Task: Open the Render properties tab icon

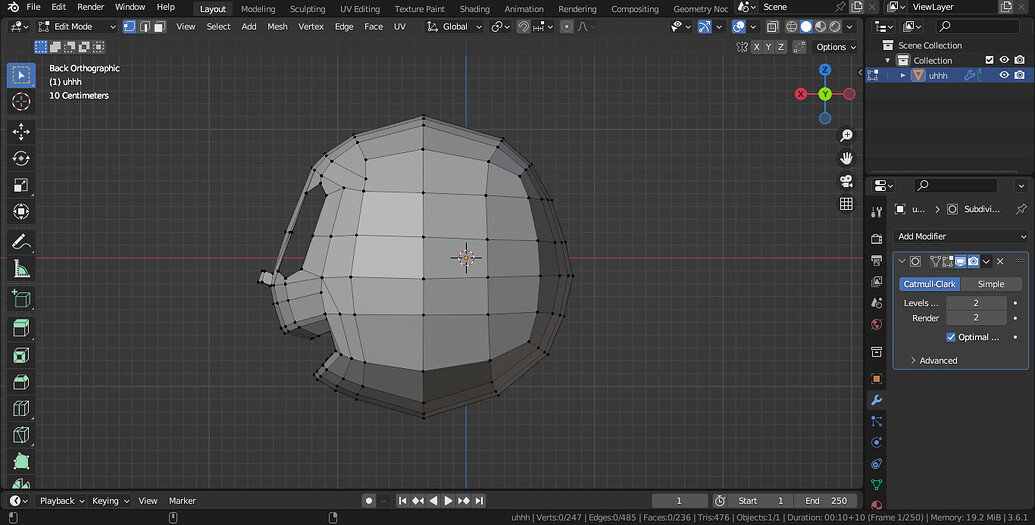Action: tap(877, 239)
